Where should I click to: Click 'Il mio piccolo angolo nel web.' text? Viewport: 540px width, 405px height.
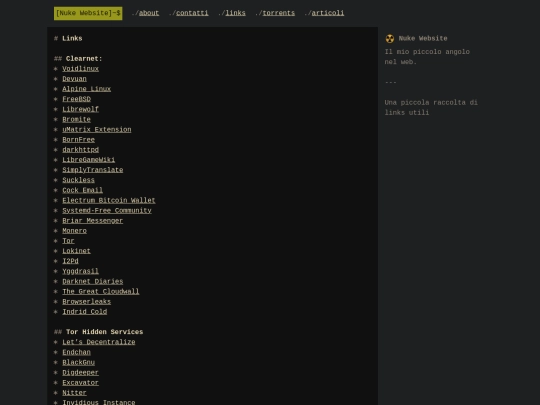click(427, 57)
